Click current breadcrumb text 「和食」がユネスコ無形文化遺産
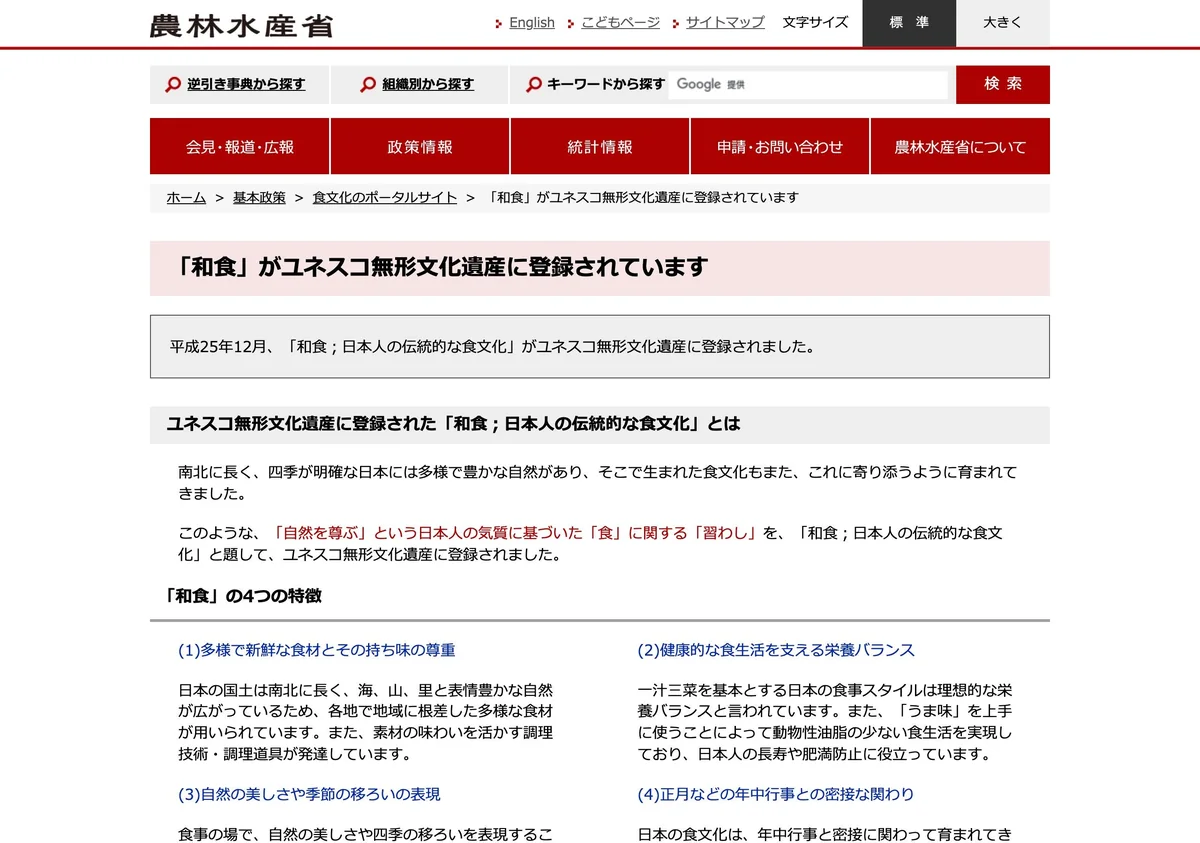Viewport: 1200px width, 843px height. (644, 198)
